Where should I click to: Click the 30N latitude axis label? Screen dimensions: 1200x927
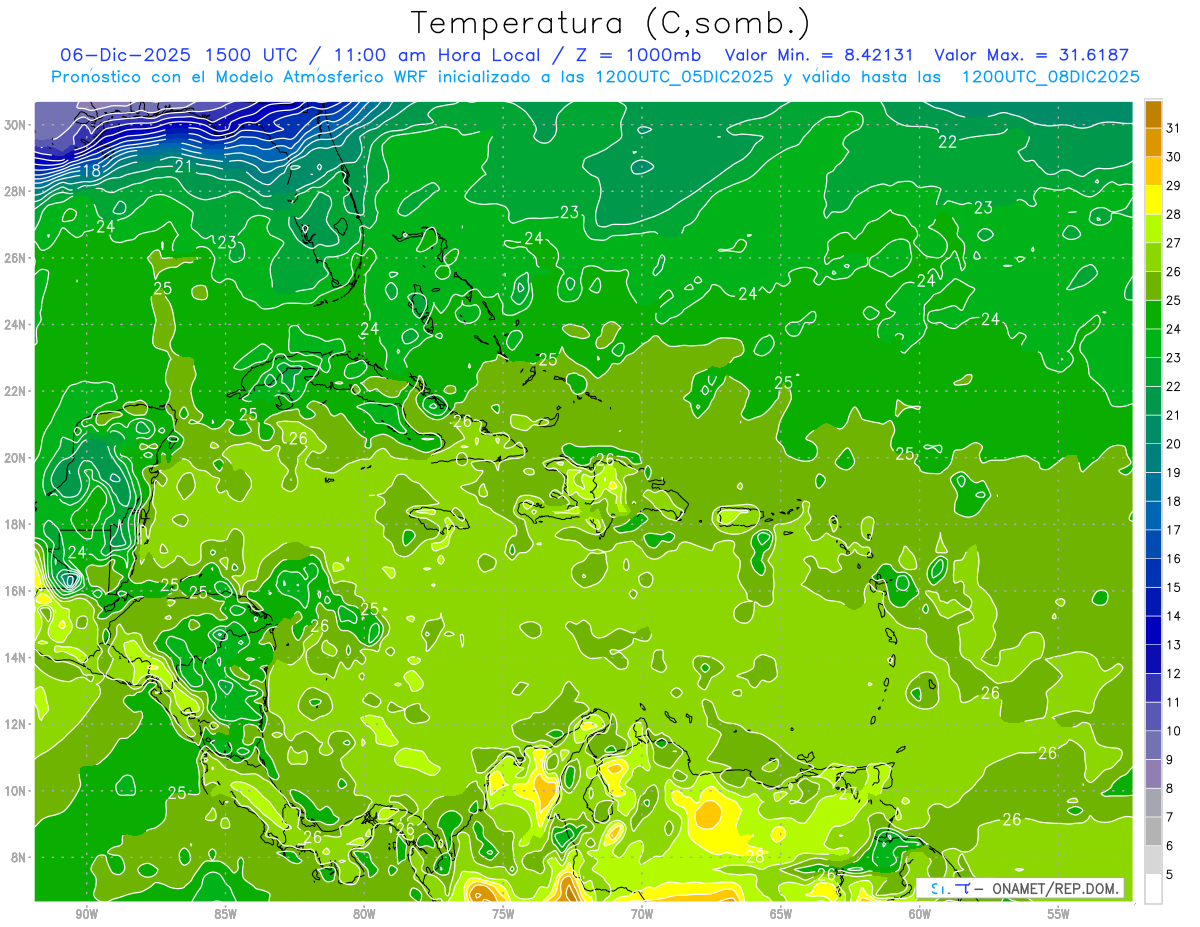(17, 125)
